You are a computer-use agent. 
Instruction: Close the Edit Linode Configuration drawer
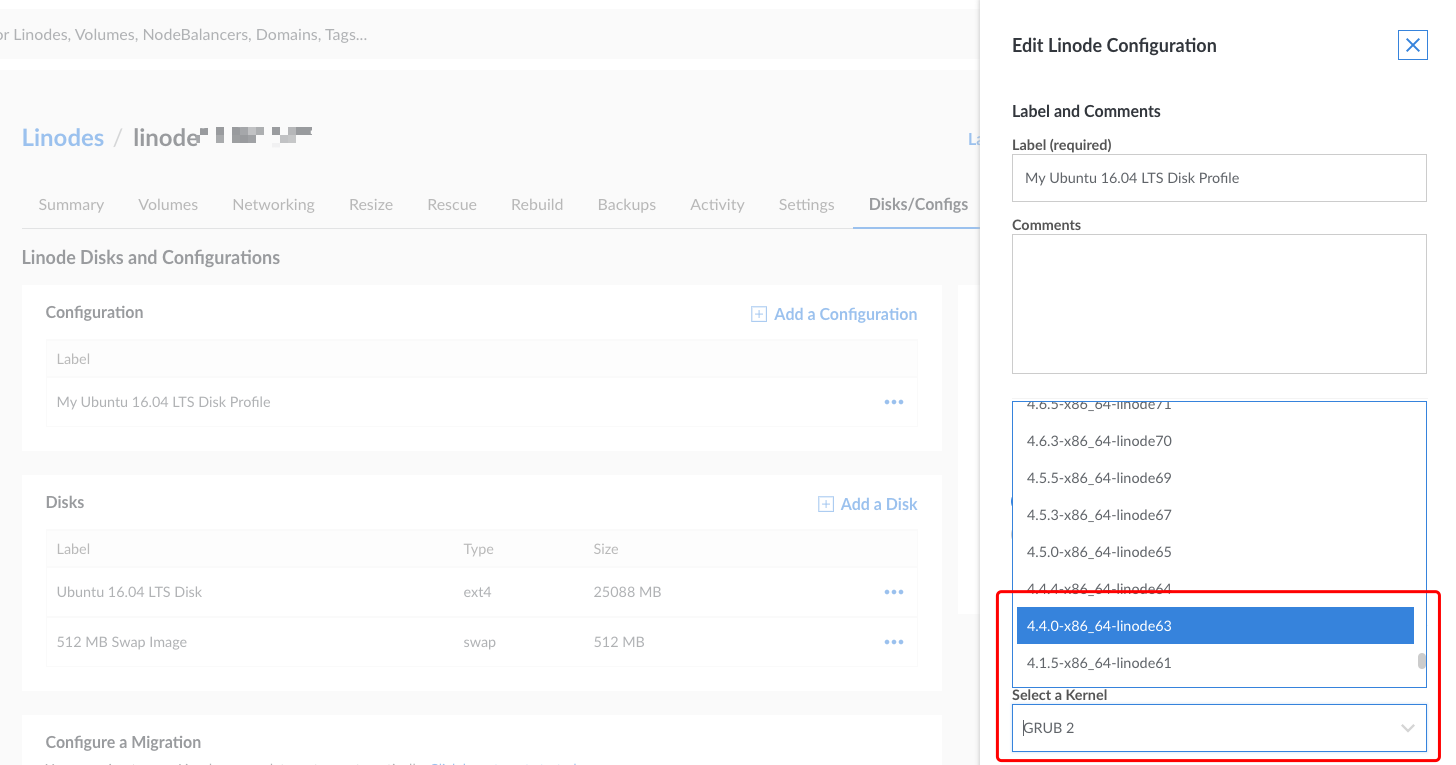[1412, 45]
